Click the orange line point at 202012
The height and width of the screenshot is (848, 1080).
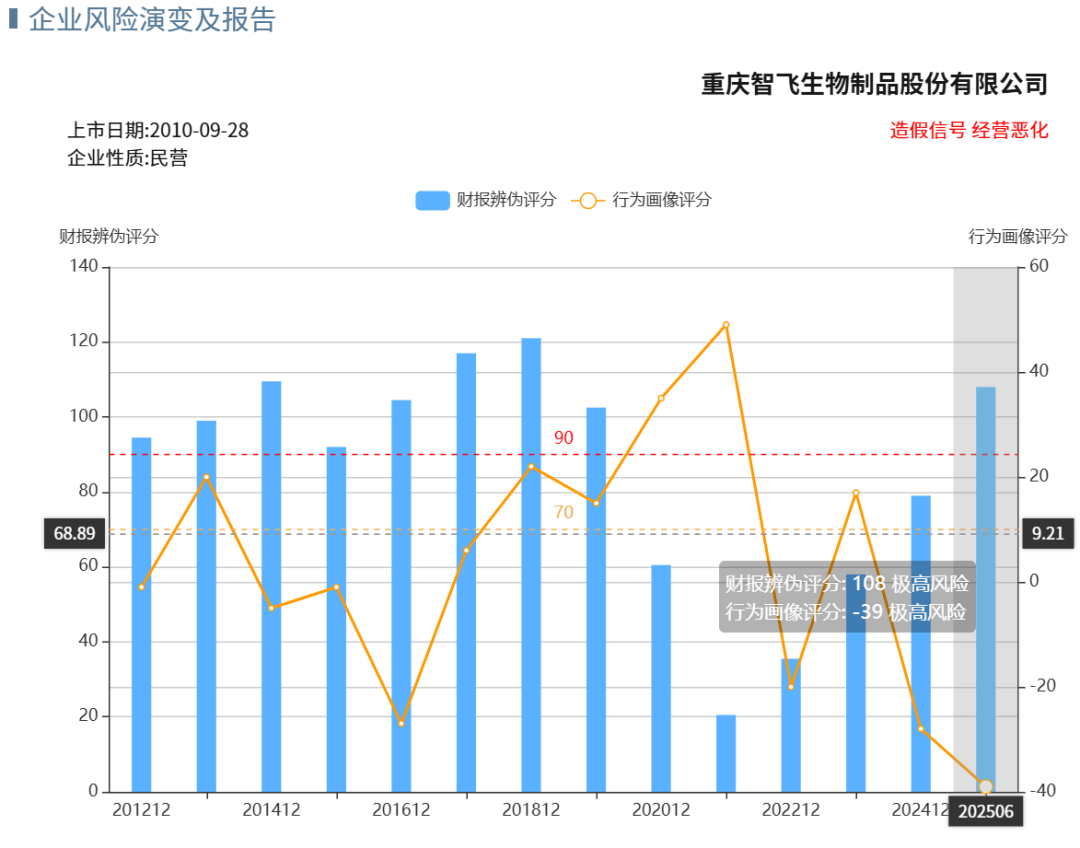(661, 398)
